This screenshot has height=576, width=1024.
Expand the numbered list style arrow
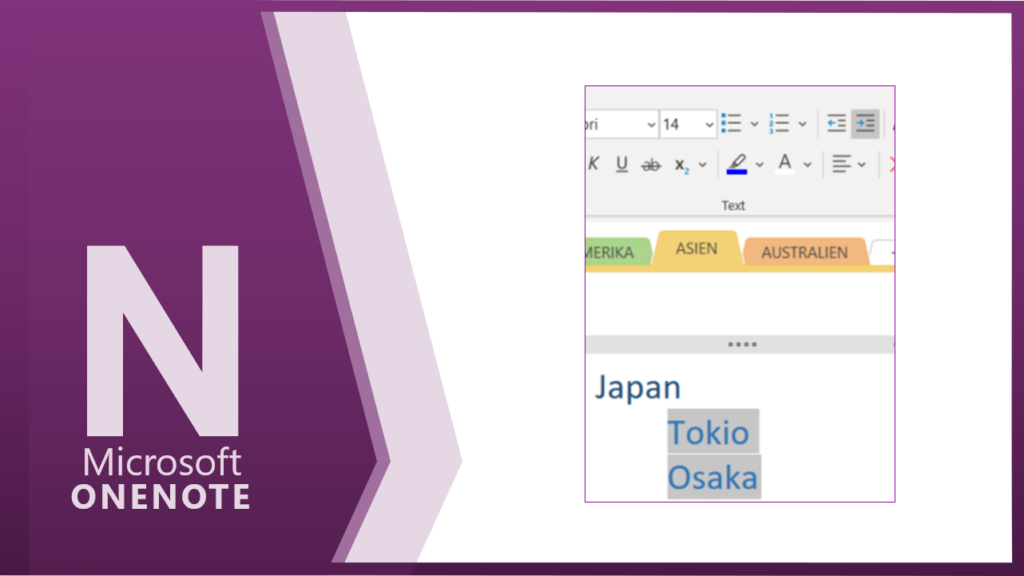coord(802,124)
